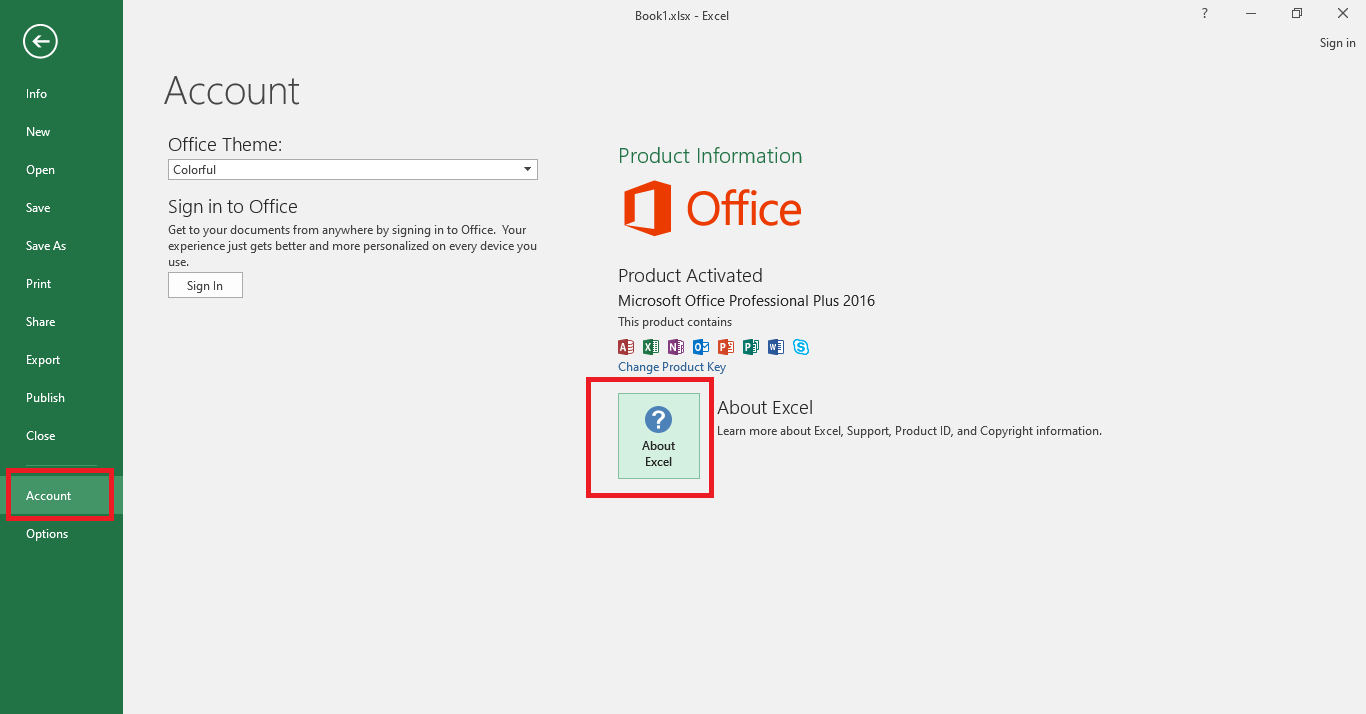Click Sign in at top right

pos(1337,43)
